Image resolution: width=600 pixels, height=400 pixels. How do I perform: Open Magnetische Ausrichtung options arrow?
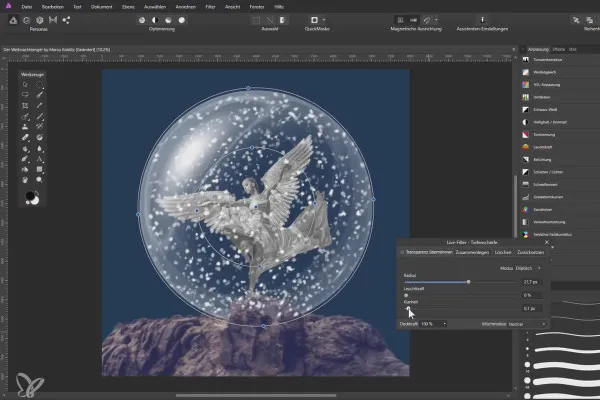pos(436,20)
